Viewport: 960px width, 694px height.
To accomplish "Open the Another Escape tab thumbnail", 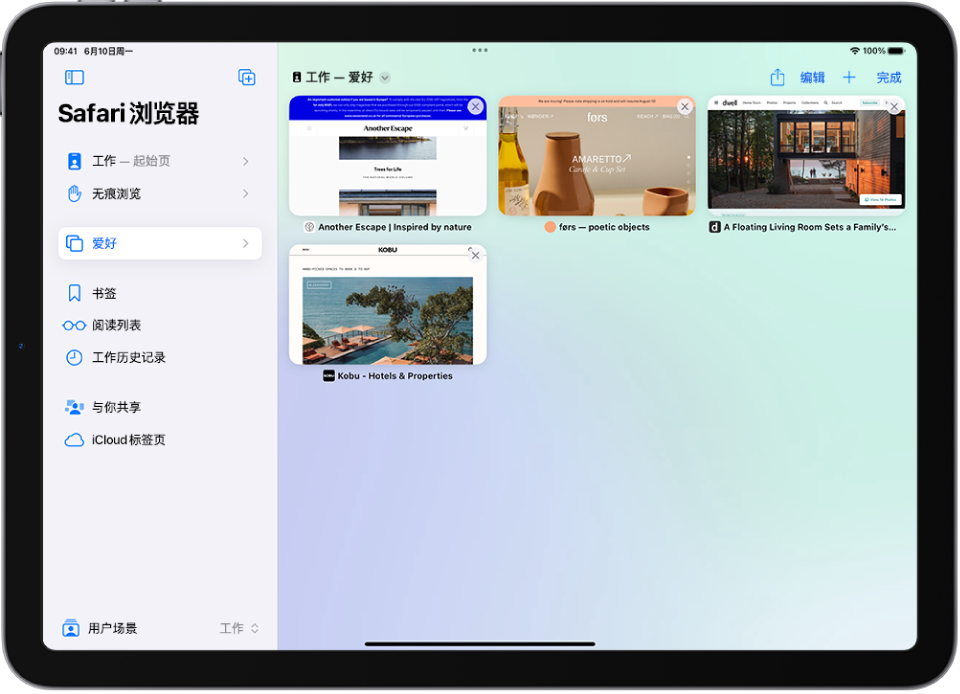I will click(388, 155).
